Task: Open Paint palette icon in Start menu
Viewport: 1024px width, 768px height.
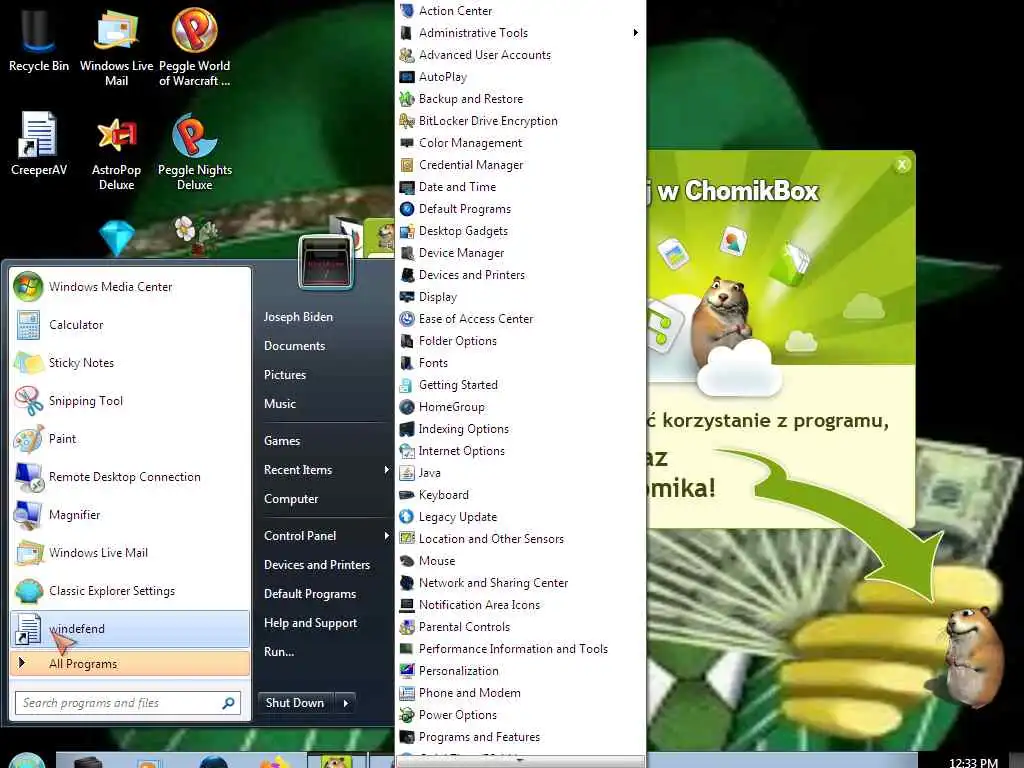Action: pyautogui.click(x=28, y=439)
